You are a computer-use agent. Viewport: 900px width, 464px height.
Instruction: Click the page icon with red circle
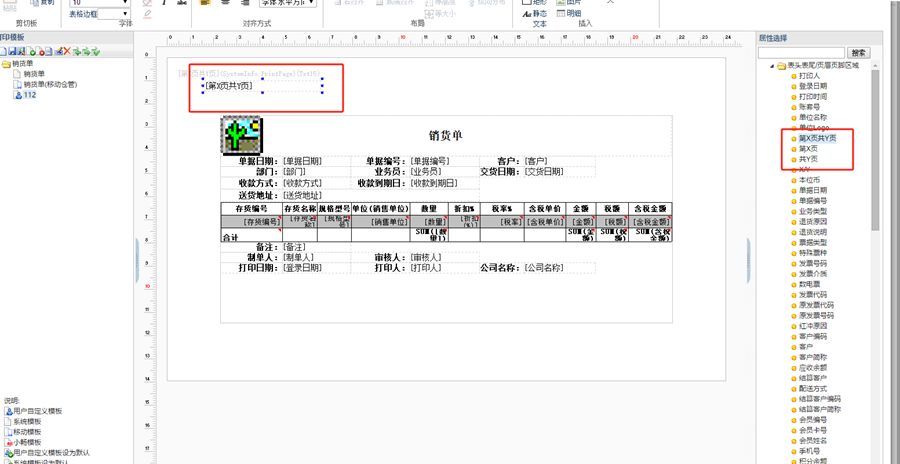tap(40, 52)
